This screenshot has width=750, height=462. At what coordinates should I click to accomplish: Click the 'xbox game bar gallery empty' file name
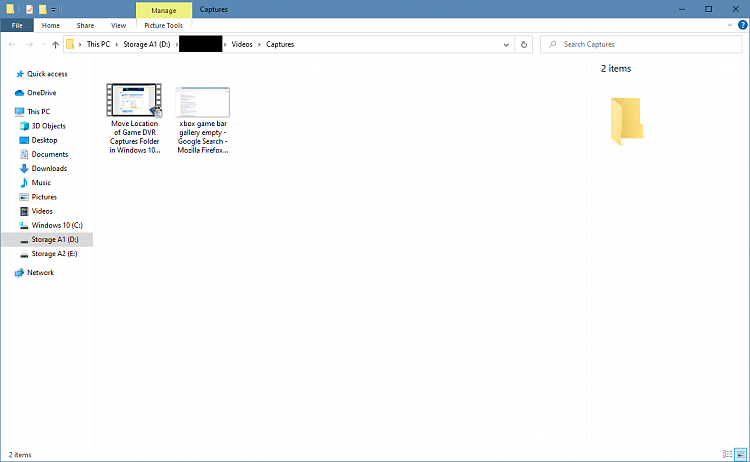pos(203,137)
